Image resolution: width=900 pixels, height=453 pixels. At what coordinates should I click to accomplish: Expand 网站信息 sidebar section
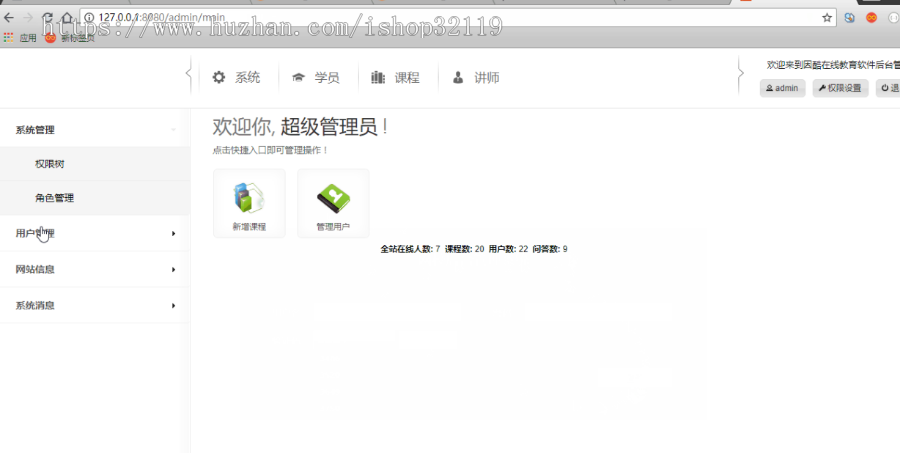(95, 269)
